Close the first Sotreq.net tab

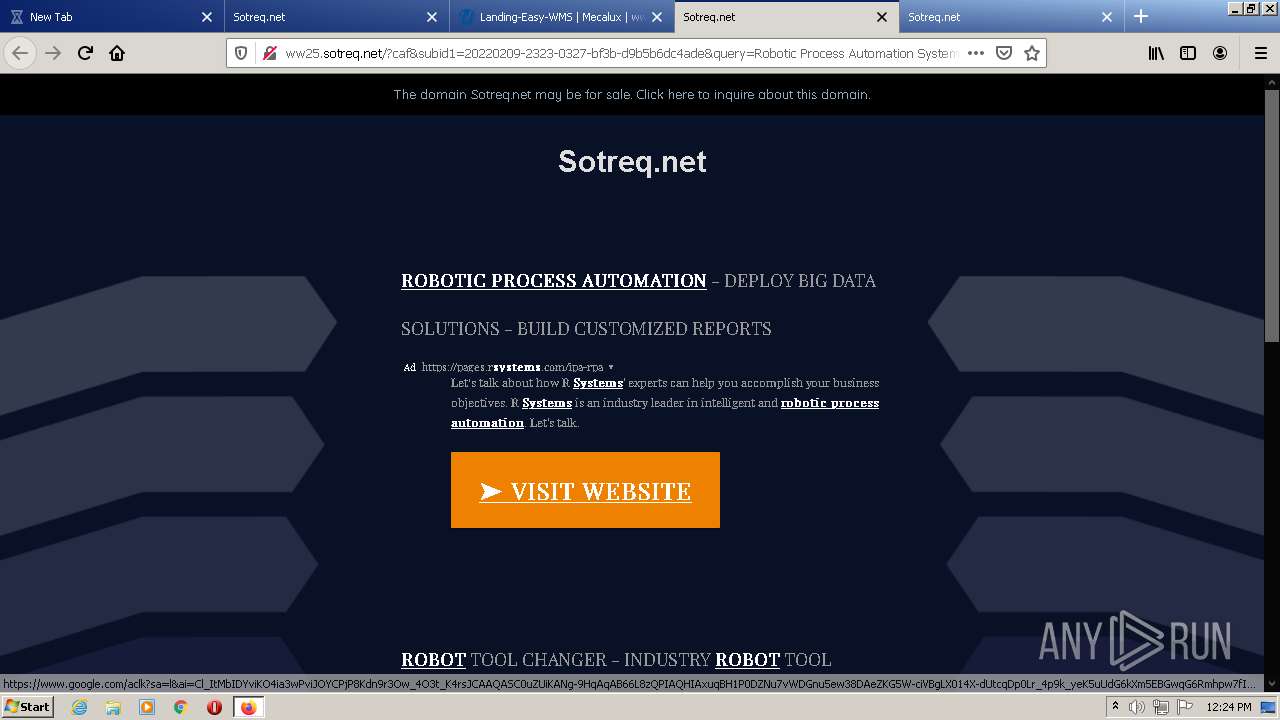[432, 17]
